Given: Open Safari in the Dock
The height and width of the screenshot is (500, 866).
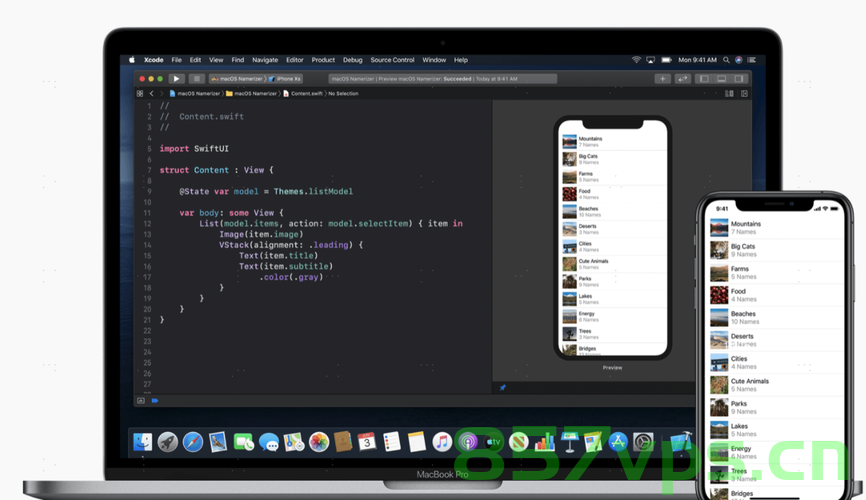Looking at the screenshot, I should pyautogui.click(x=193, y=441).
